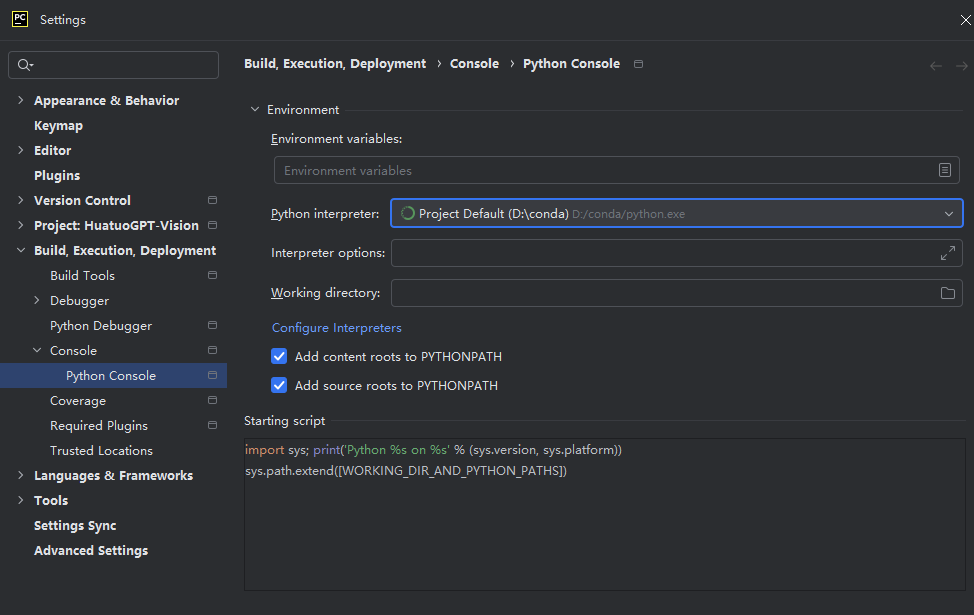
Task: Toggle Add content roots to PYTHONPATH checkbox
Action: [279, 357]
